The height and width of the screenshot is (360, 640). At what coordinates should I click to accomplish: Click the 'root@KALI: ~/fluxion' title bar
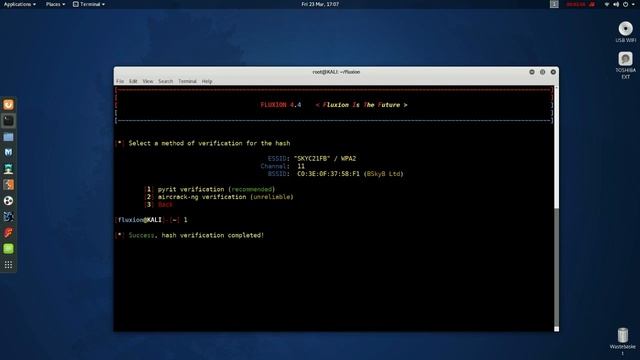point(336,72)
